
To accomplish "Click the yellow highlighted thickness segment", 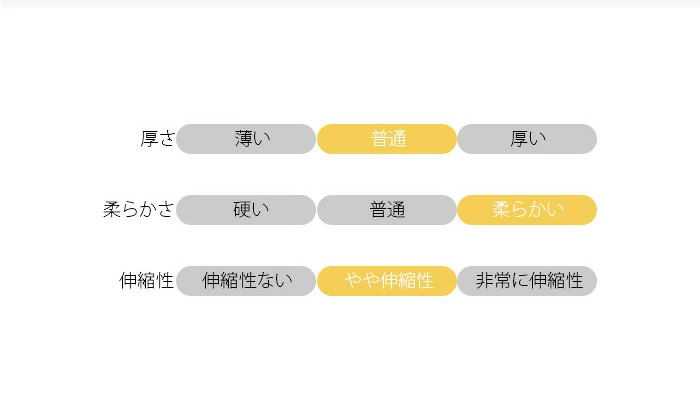I will tap(387, 139).
